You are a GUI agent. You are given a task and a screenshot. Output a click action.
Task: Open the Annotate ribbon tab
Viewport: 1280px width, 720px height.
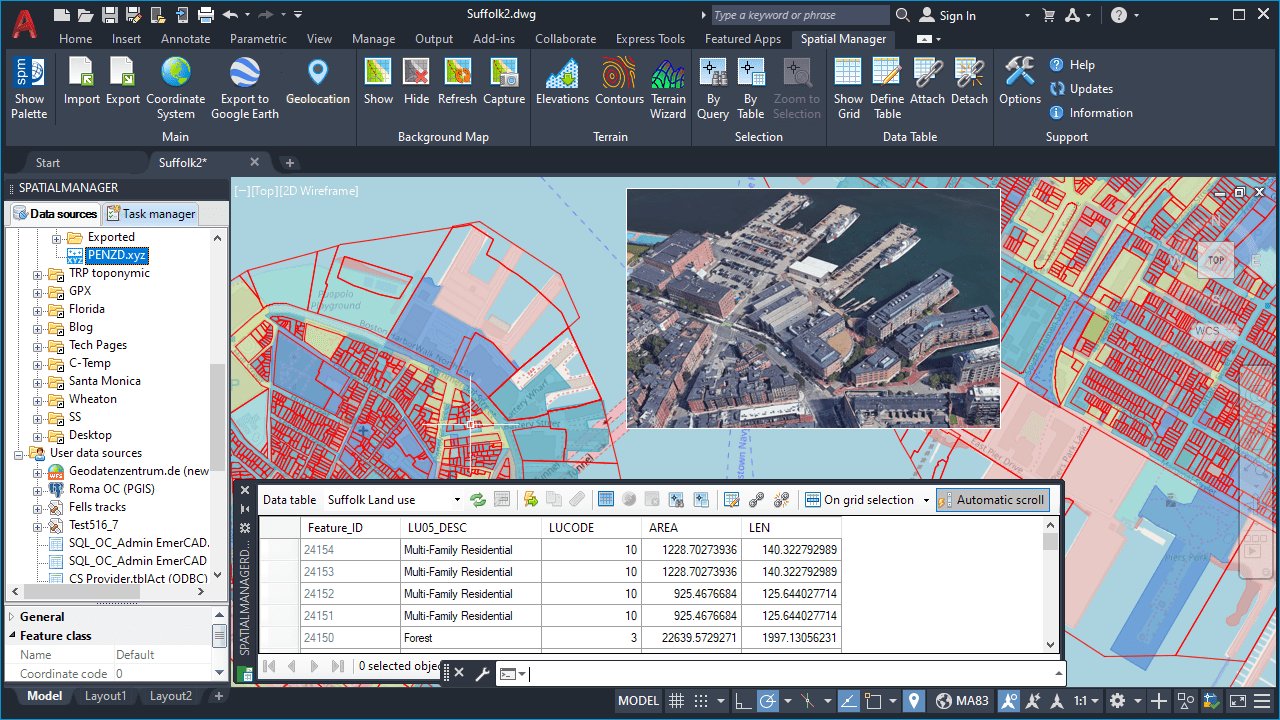(x=185, y=39)
